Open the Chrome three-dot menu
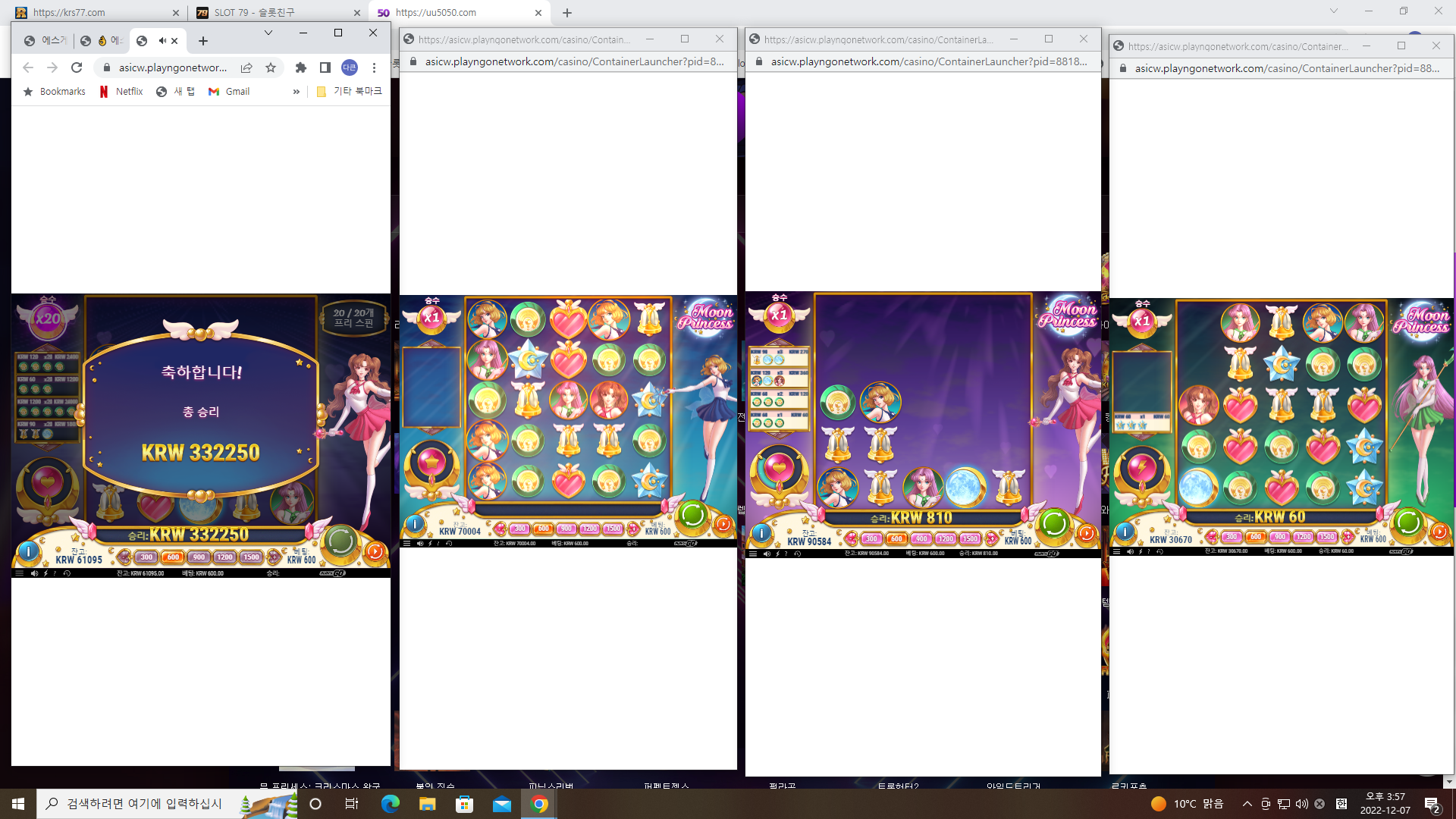The height and width of the screenshot is (819, 1456). pyautogui.click(x=374, y=67)
